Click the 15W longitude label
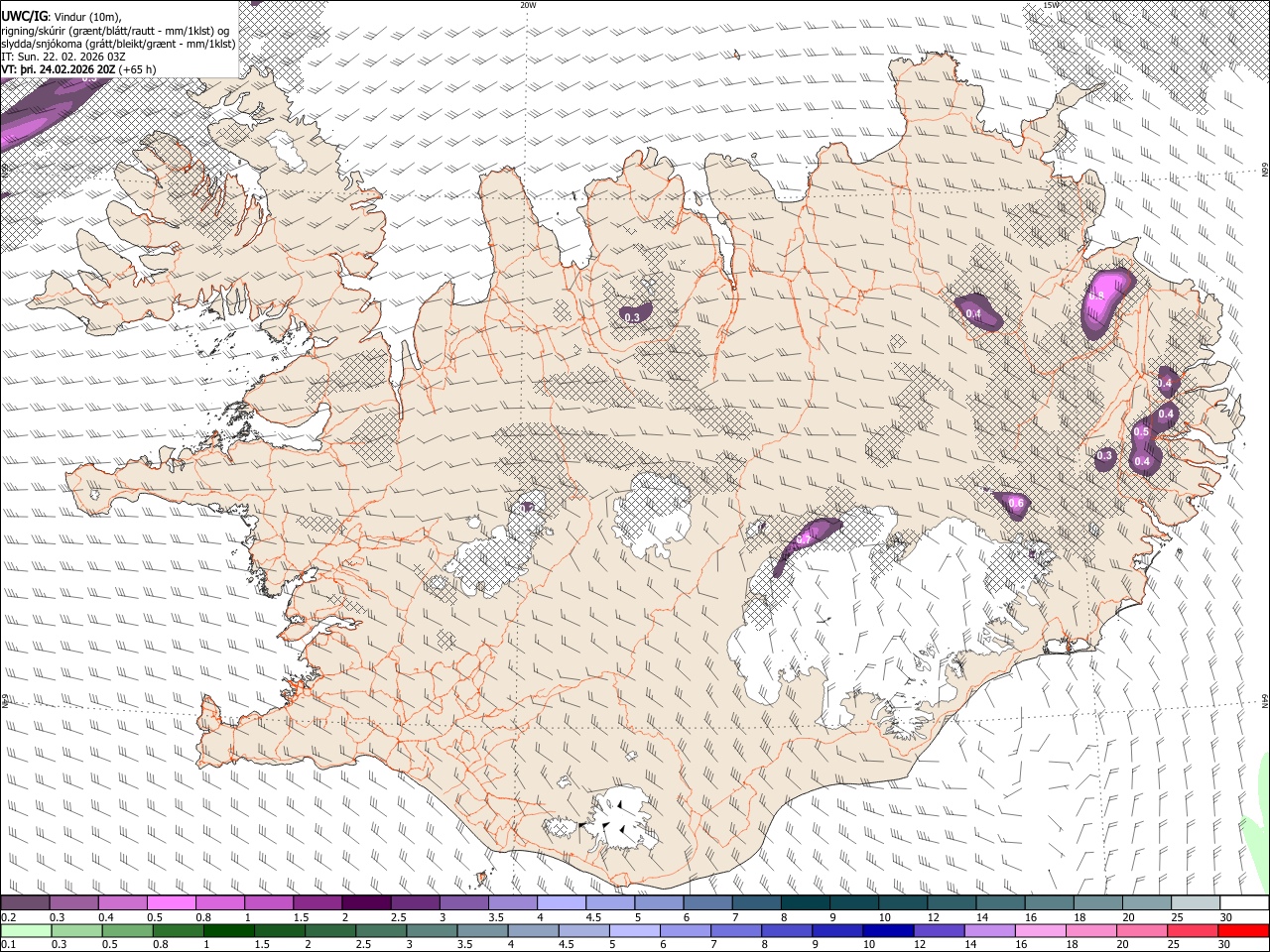The width and height of the screenshot is (1270, 952). [1051, 5]
